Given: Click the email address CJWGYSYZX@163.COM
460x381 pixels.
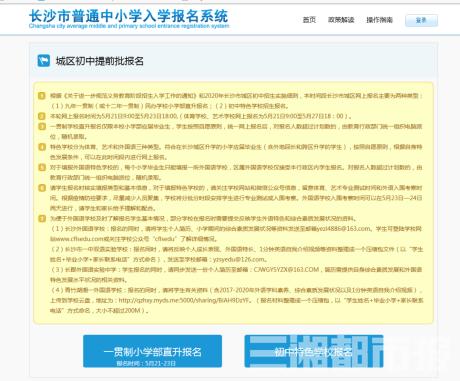Looking at the screenshot, I should [286, 269].
